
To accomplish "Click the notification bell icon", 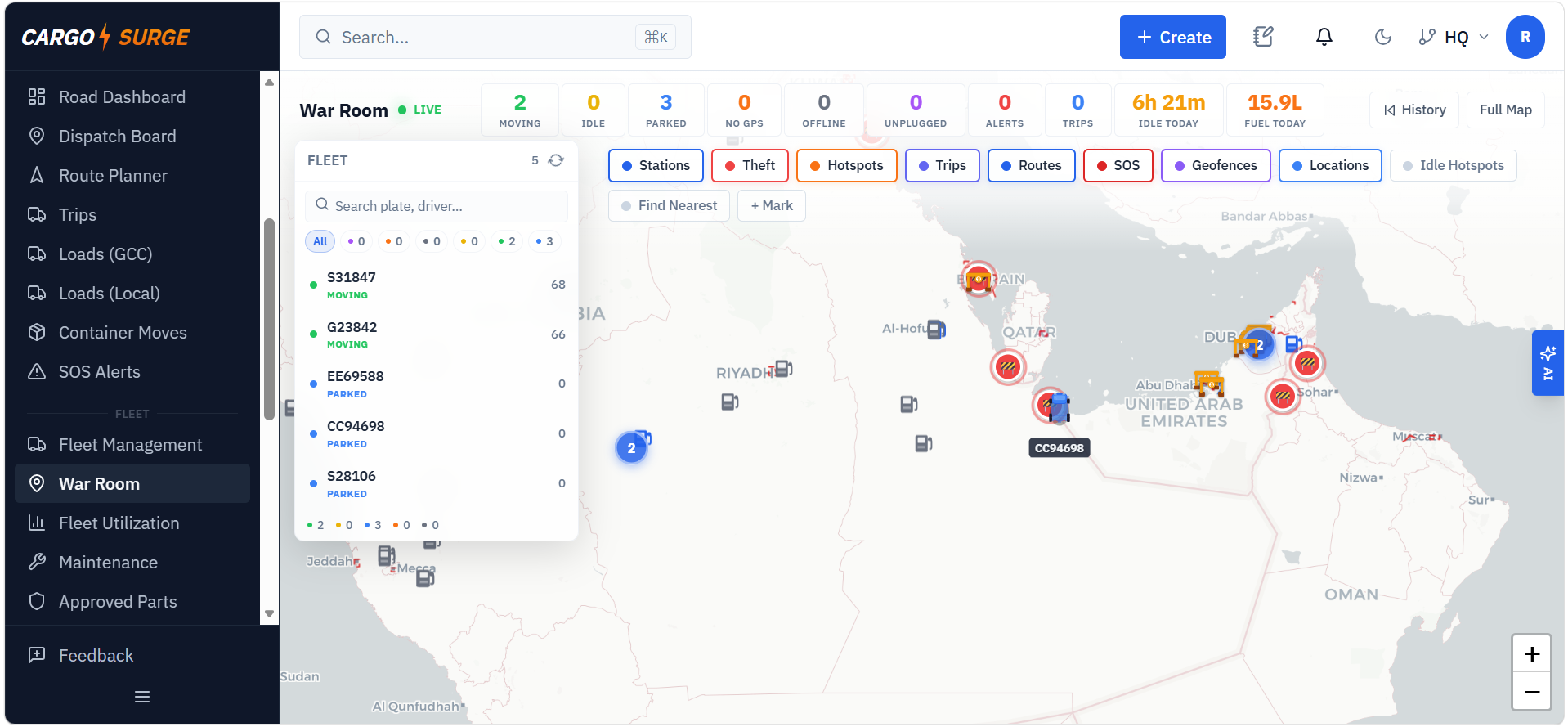I will click(x=1324, y=37).
